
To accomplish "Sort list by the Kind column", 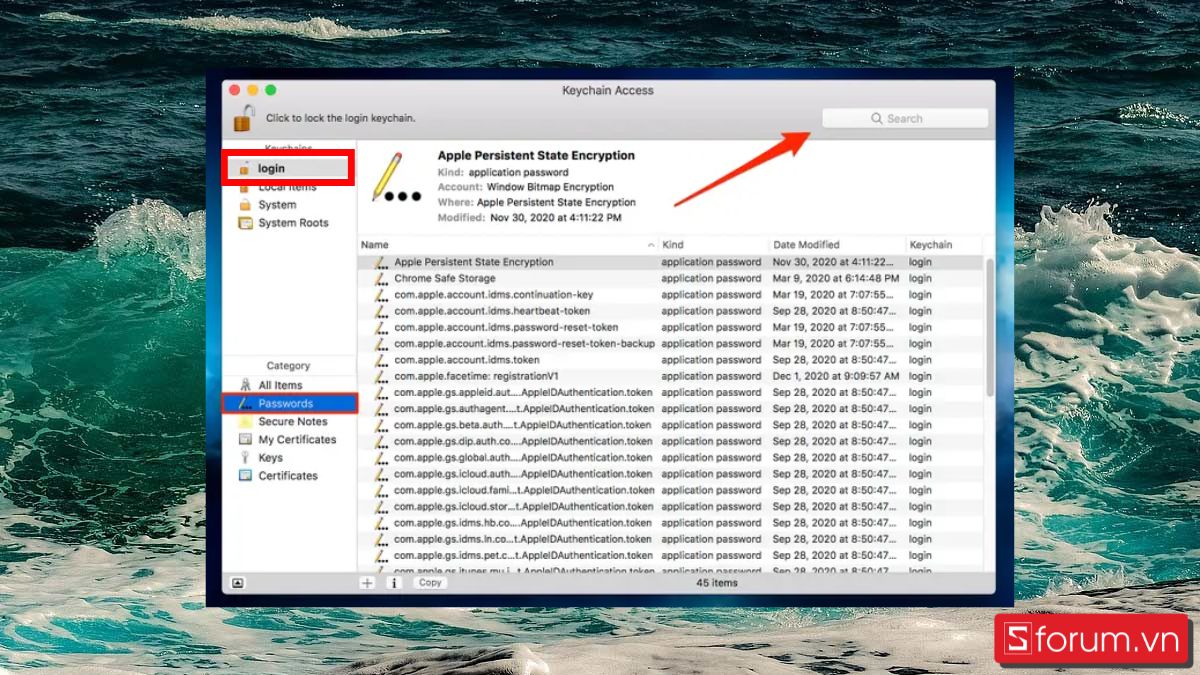I will tap(674, 244).
